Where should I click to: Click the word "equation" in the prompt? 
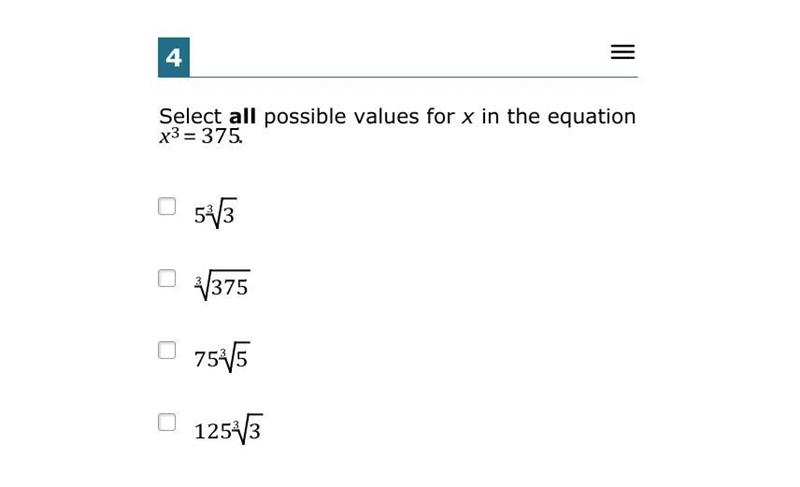coord(591,118)
